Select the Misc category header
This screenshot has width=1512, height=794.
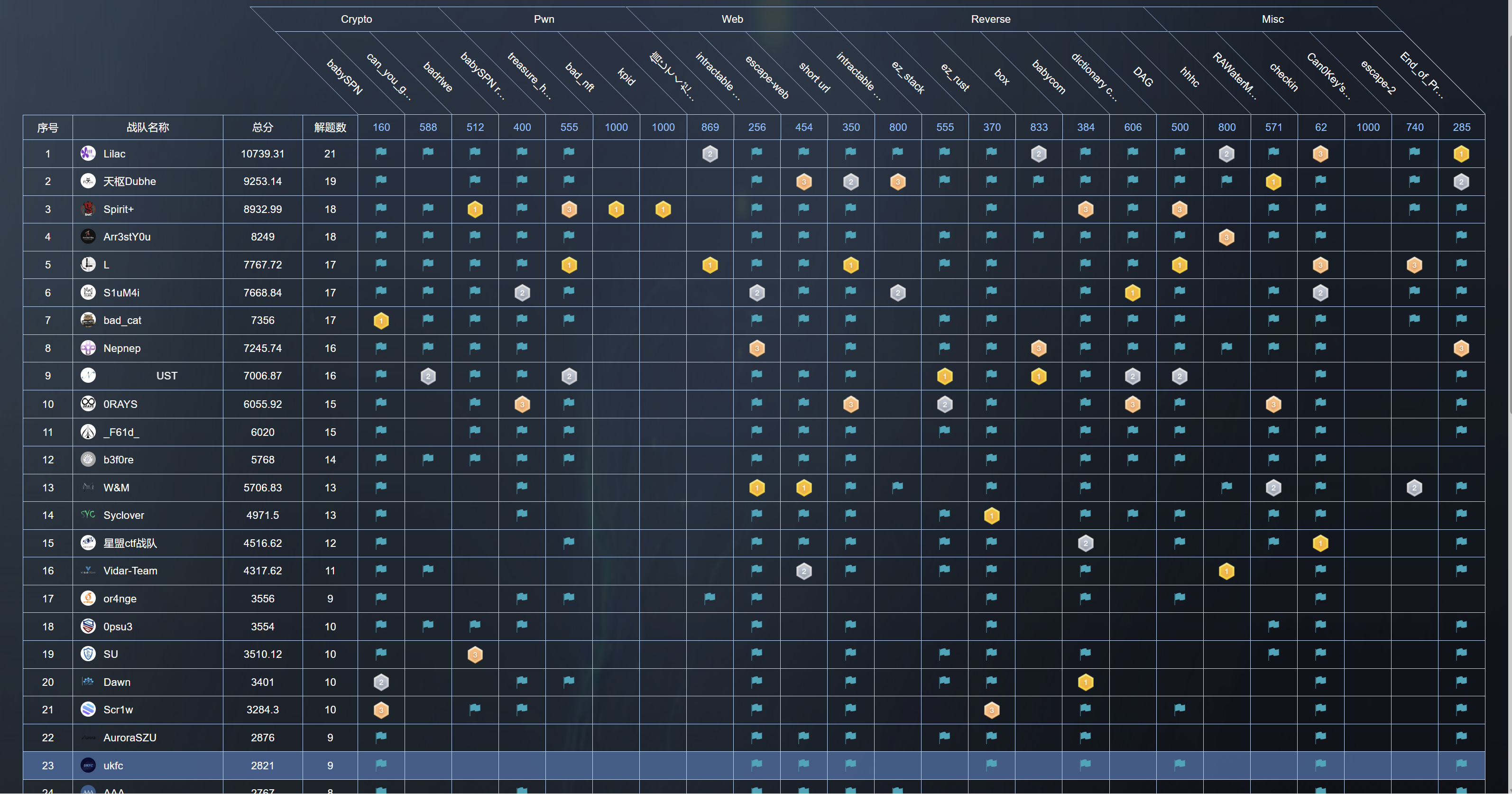pos(1272,19)
